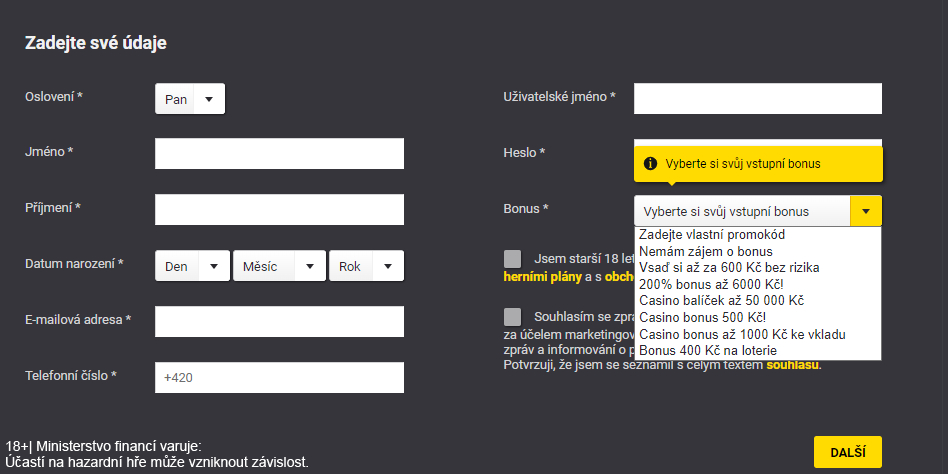This screenshot has height=474, width=948.
Task: Click the Datum narození label
Action: pyautogui.click(x=74, y=264)
